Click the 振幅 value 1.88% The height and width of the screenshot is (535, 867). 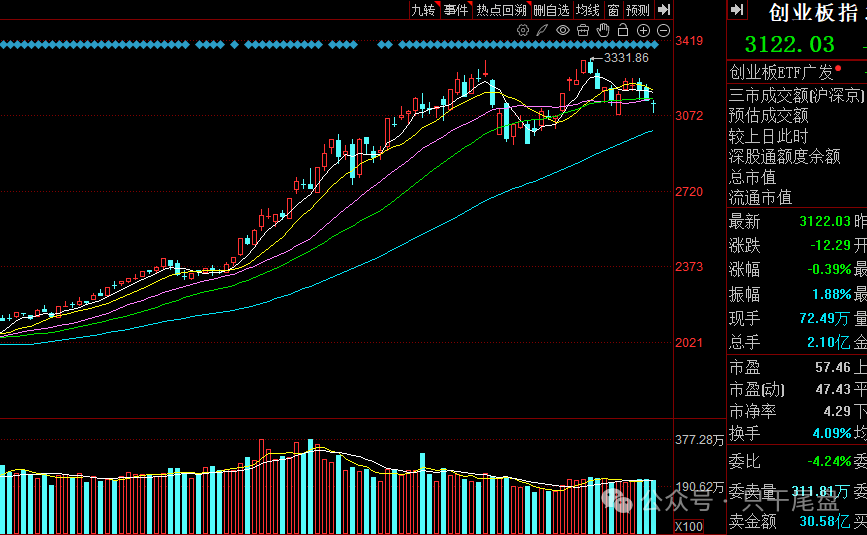click(832, 294)
